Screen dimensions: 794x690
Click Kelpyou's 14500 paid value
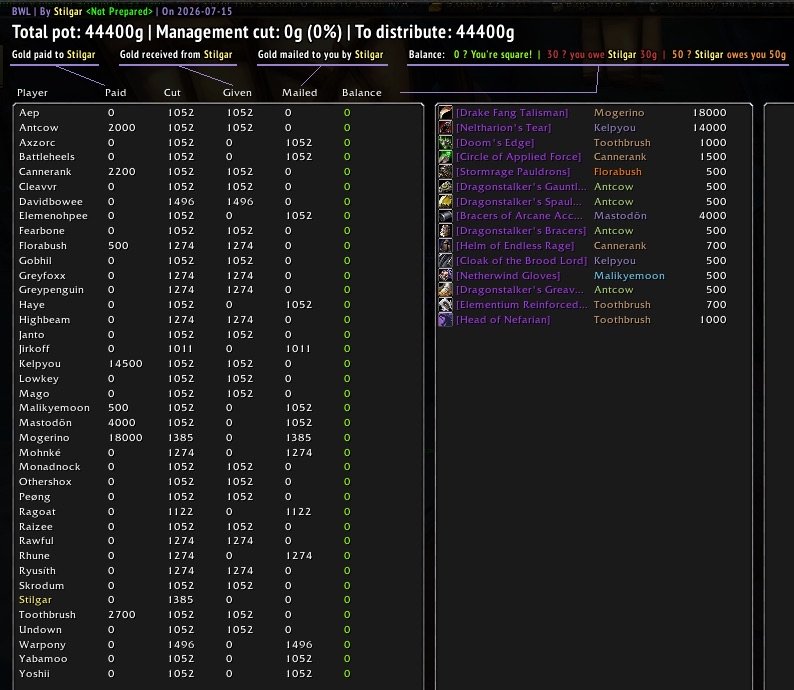pos(125,363)
